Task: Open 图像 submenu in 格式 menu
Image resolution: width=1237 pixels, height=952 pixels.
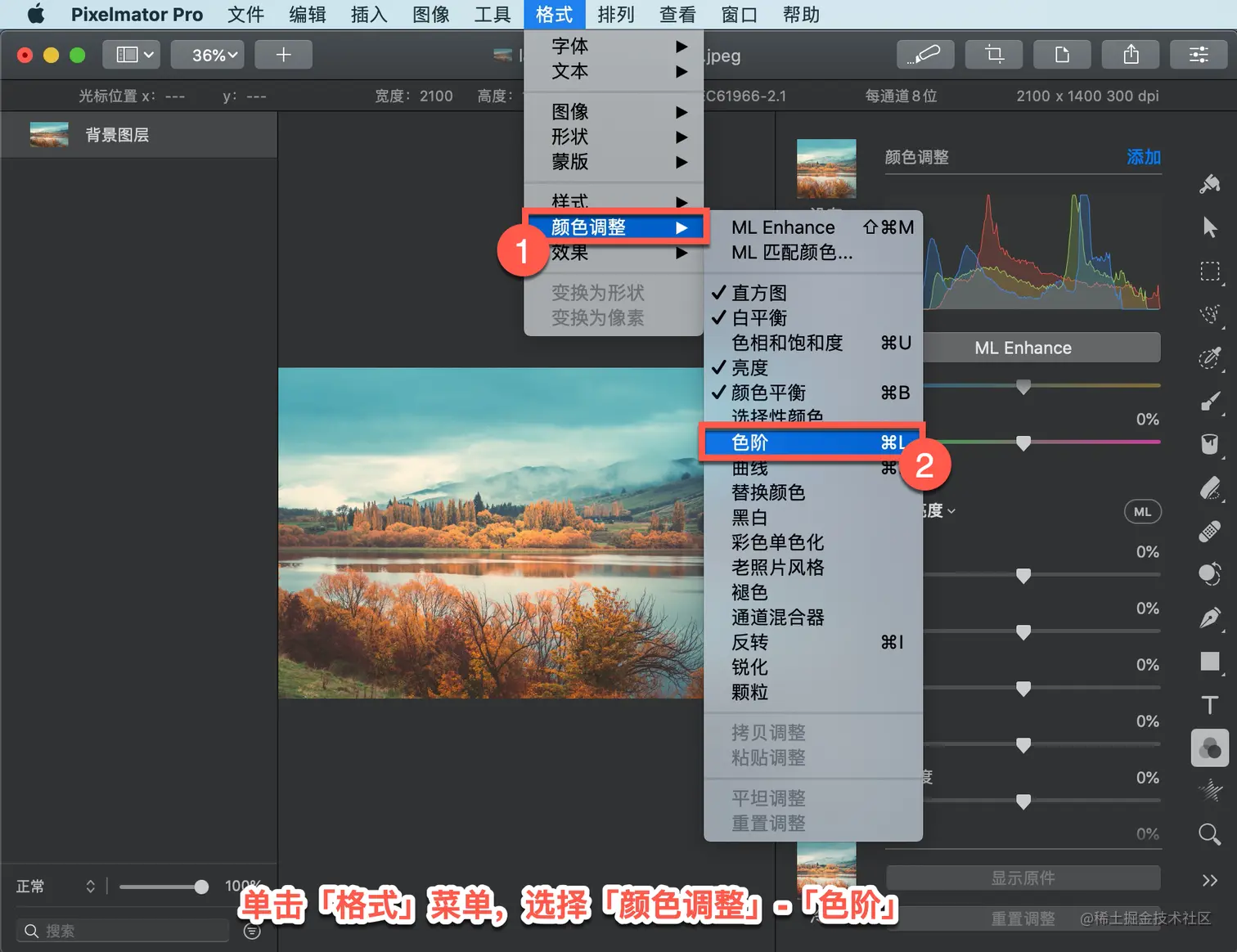Action: pyautogui.click(x=614, y=111)
